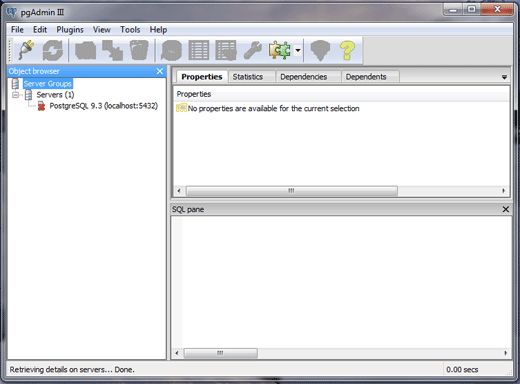Click the SQL pane scroll right arrow
Image resolution: width=520 pixels, height=384 pixels.
click(506, 353)
